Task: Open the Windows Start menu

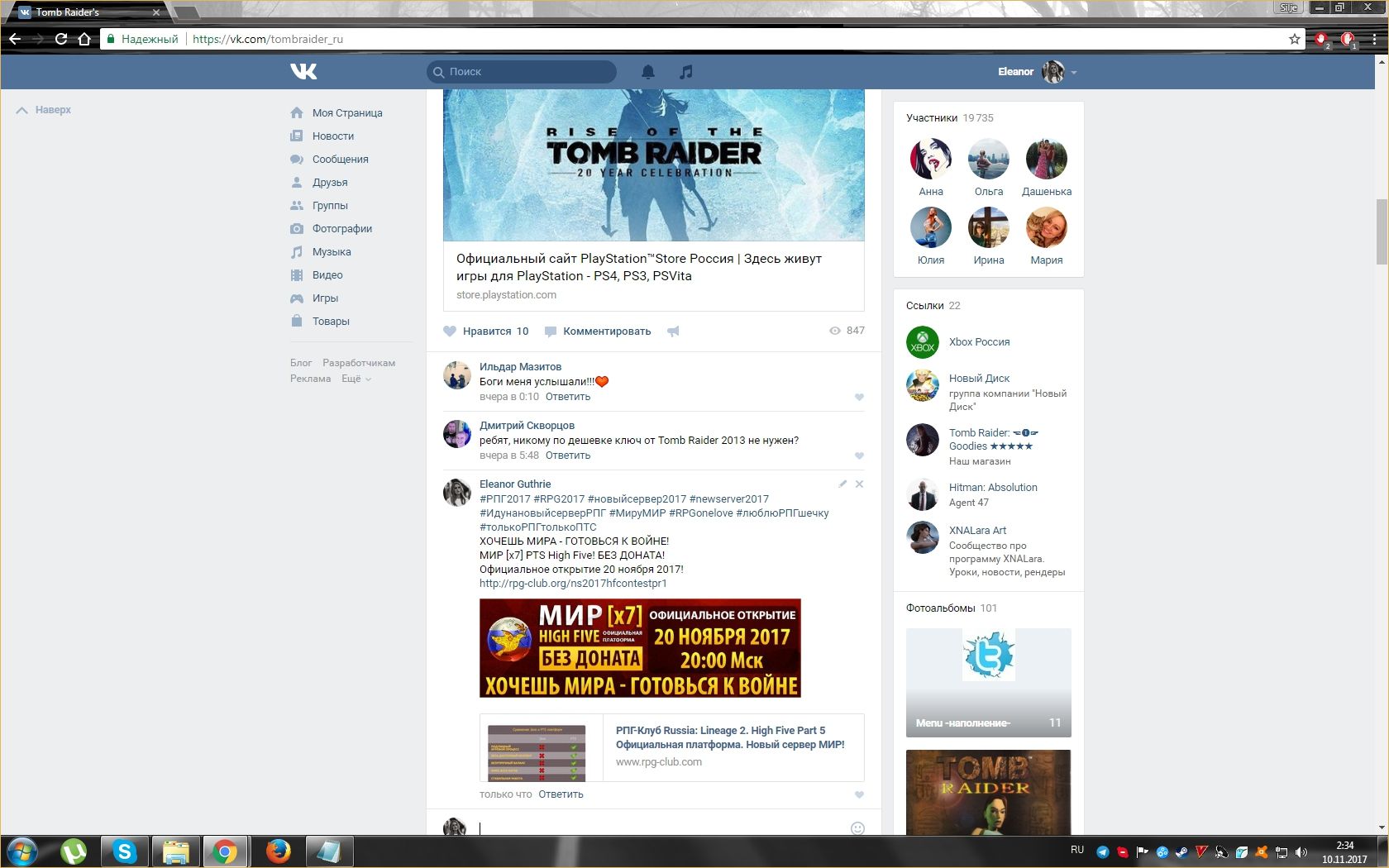Action: coord(22,851)
